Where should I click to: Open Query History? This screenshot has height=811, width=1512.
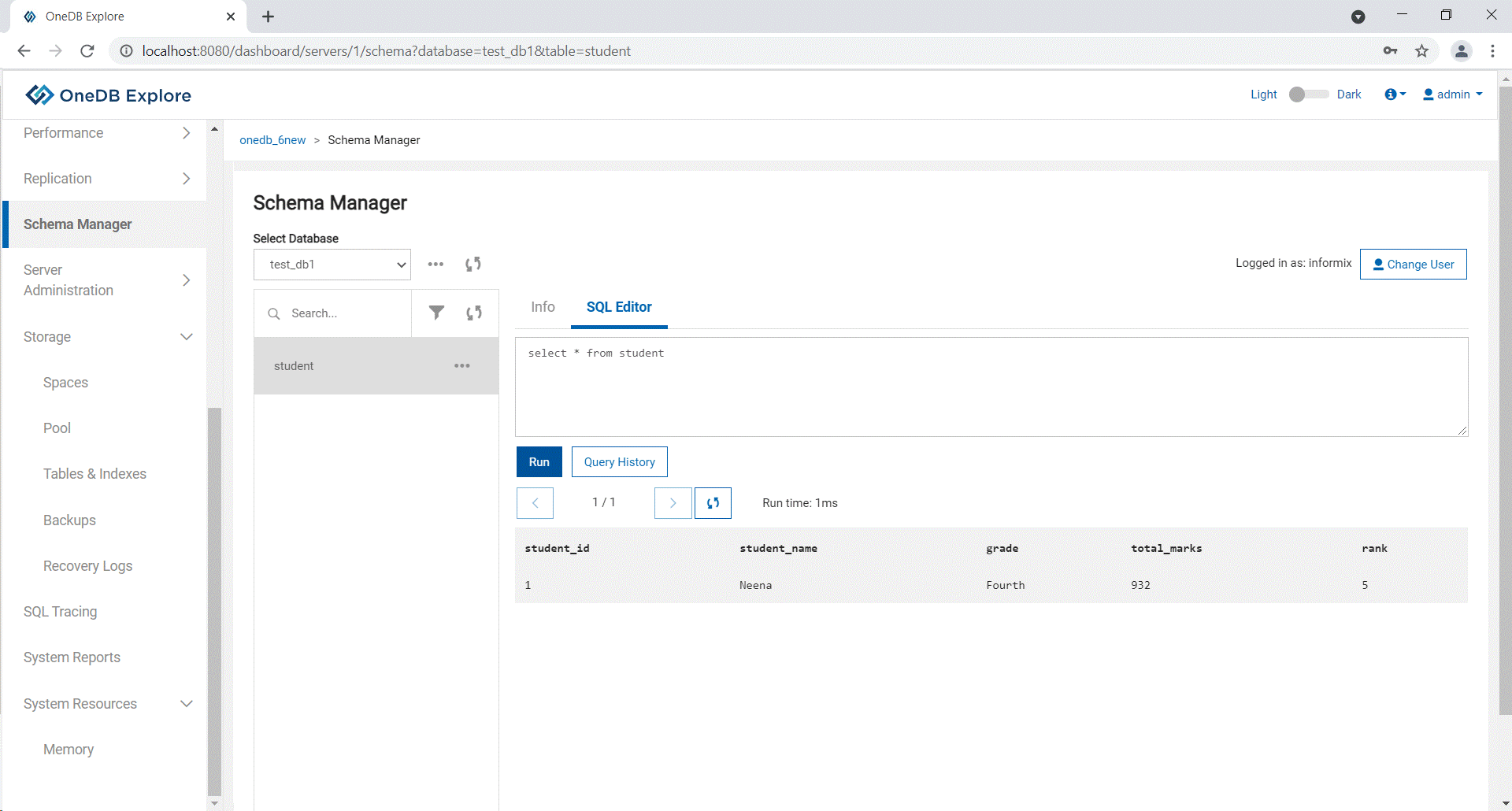pyautogui.click(x=620, y=462)
